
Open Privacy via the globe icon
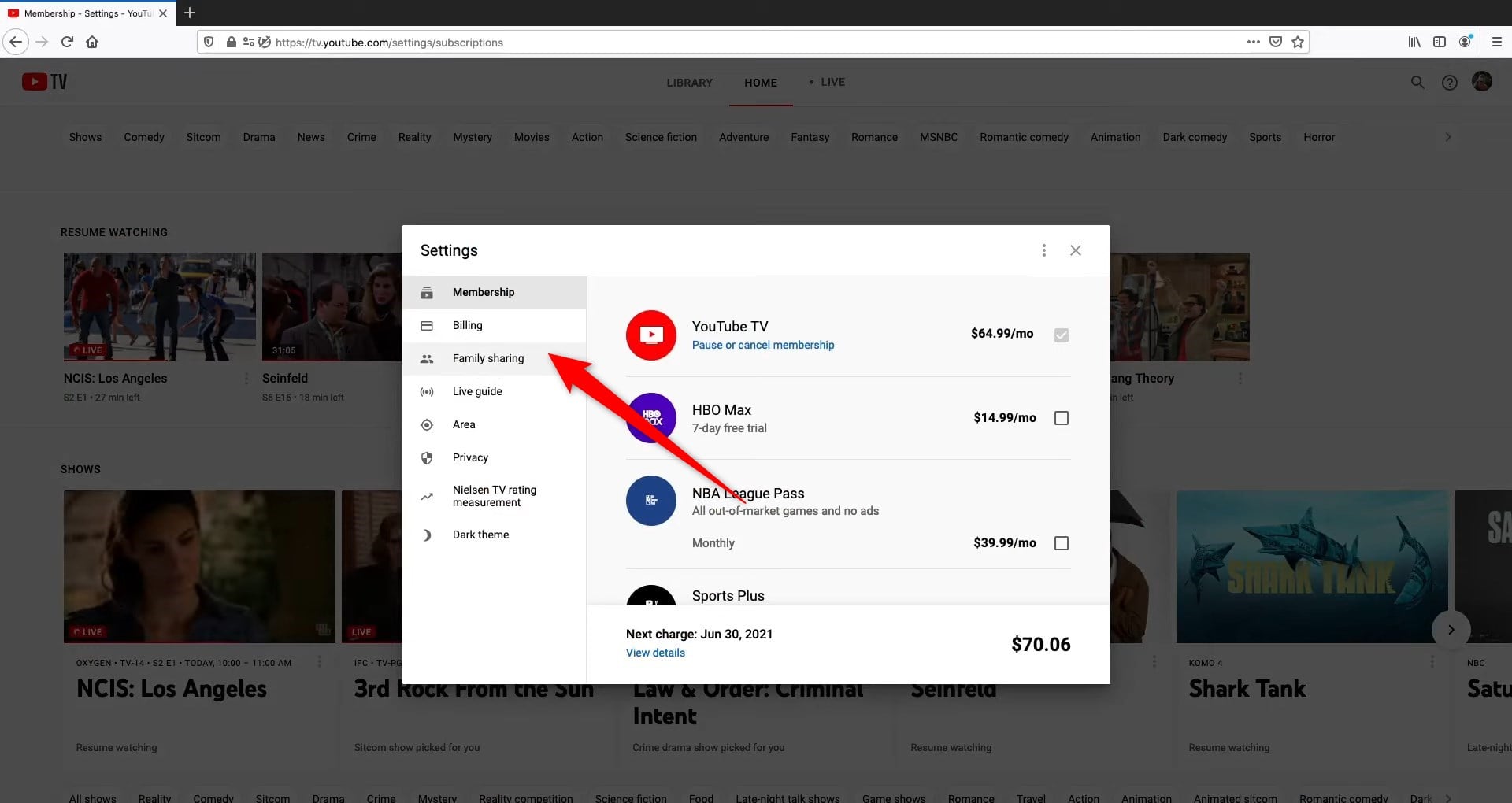coord(428,457)
